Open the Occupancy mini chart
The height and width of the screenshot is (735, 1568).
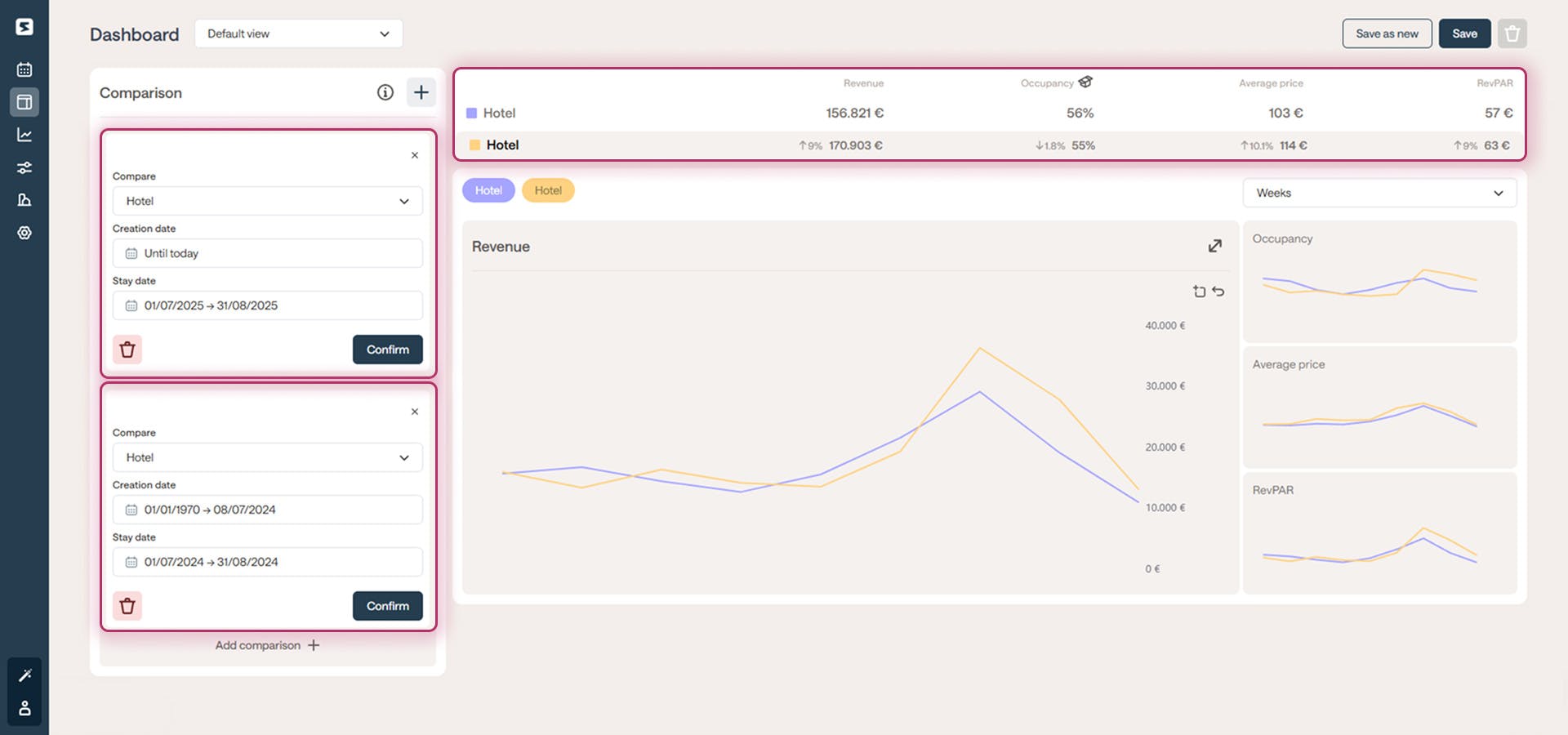pyautogui.click(x=1380, y=281)
